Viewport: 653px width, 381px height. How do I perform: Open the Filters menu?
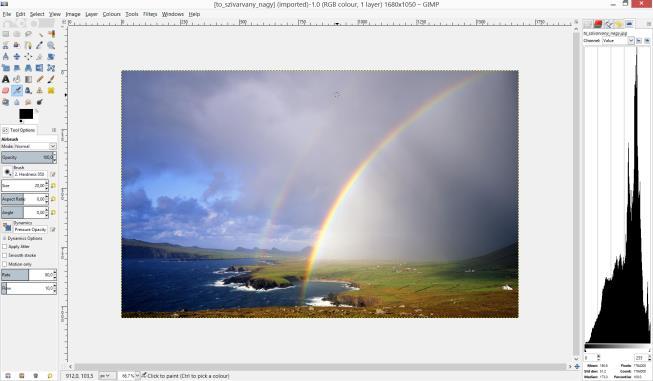[150, 14]
